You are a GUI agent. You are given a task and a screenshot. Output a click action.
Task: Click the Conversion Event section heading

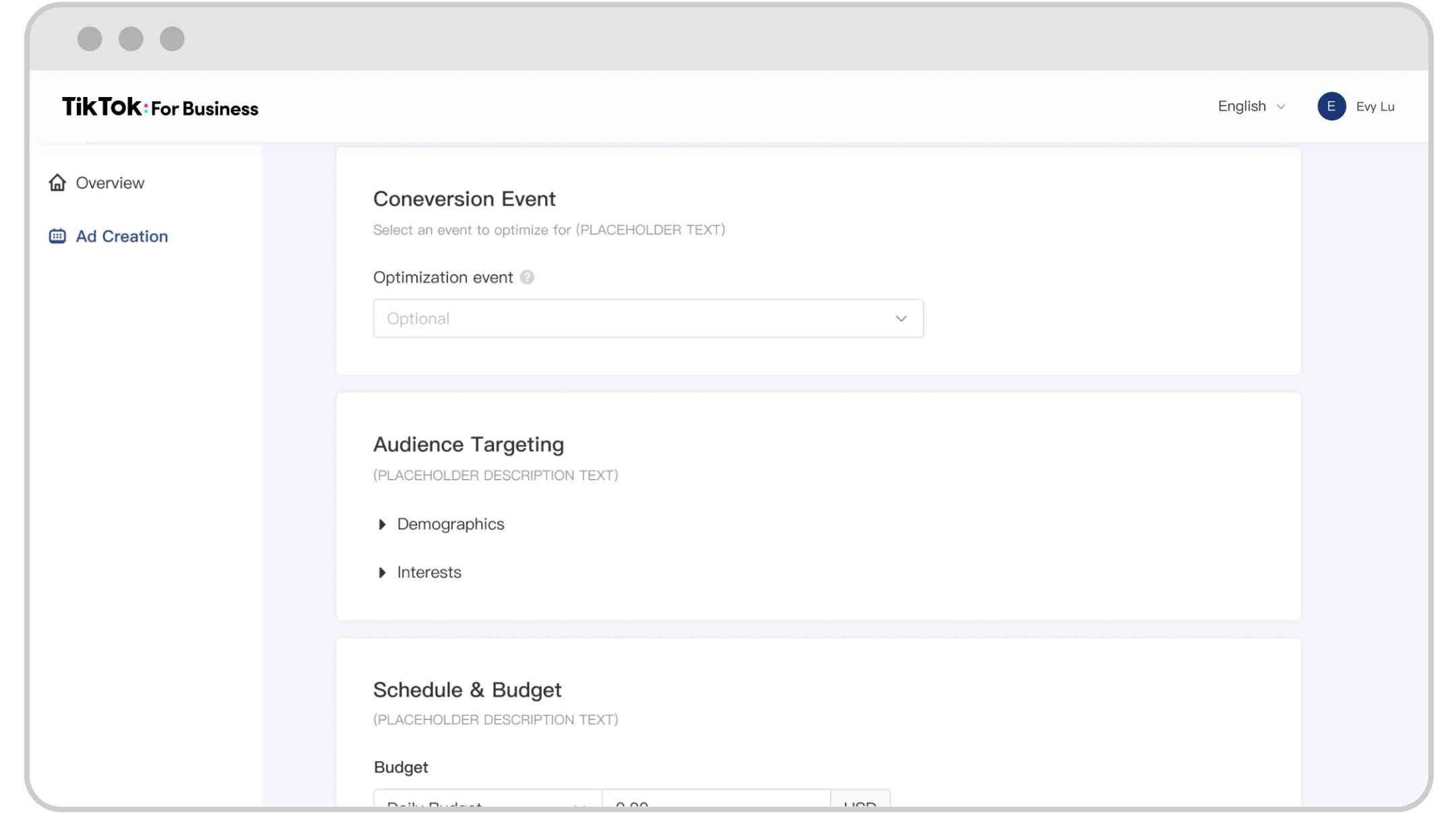coord(464,198)
